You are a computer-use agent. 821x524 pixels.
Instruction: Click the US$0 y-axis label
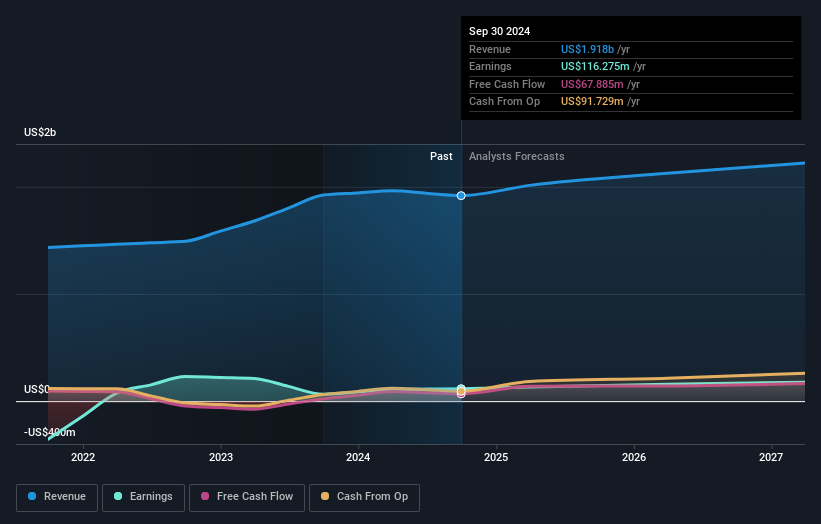click(36, 389)
